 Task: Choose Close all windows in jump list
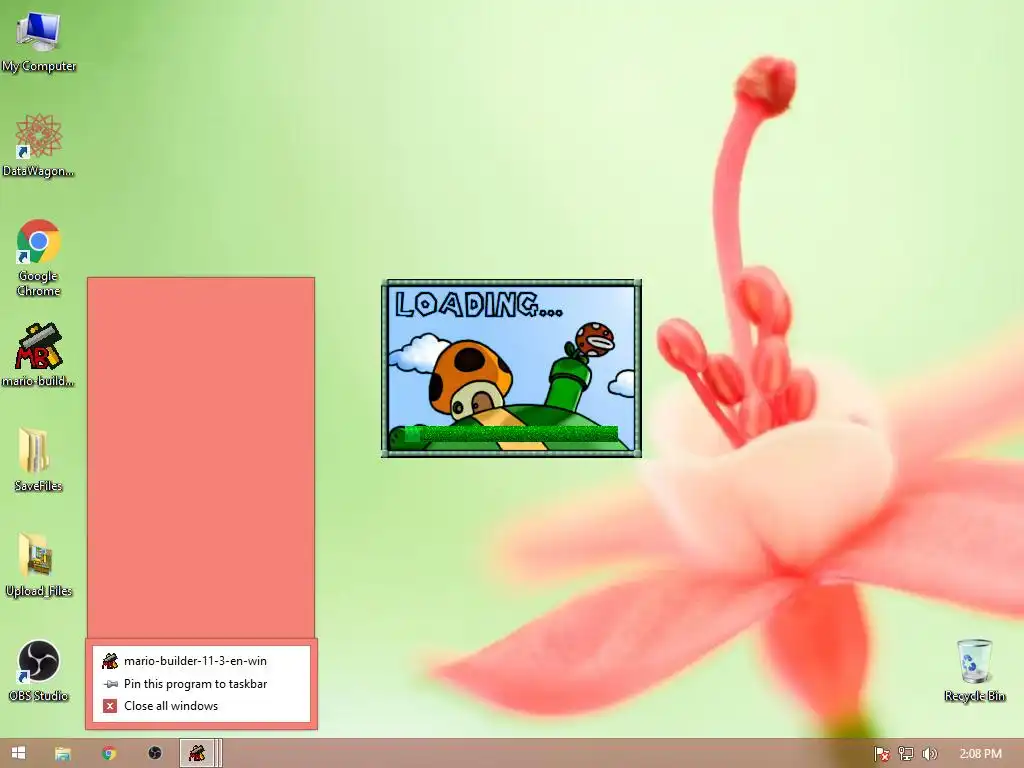click(x=201, y=706)
